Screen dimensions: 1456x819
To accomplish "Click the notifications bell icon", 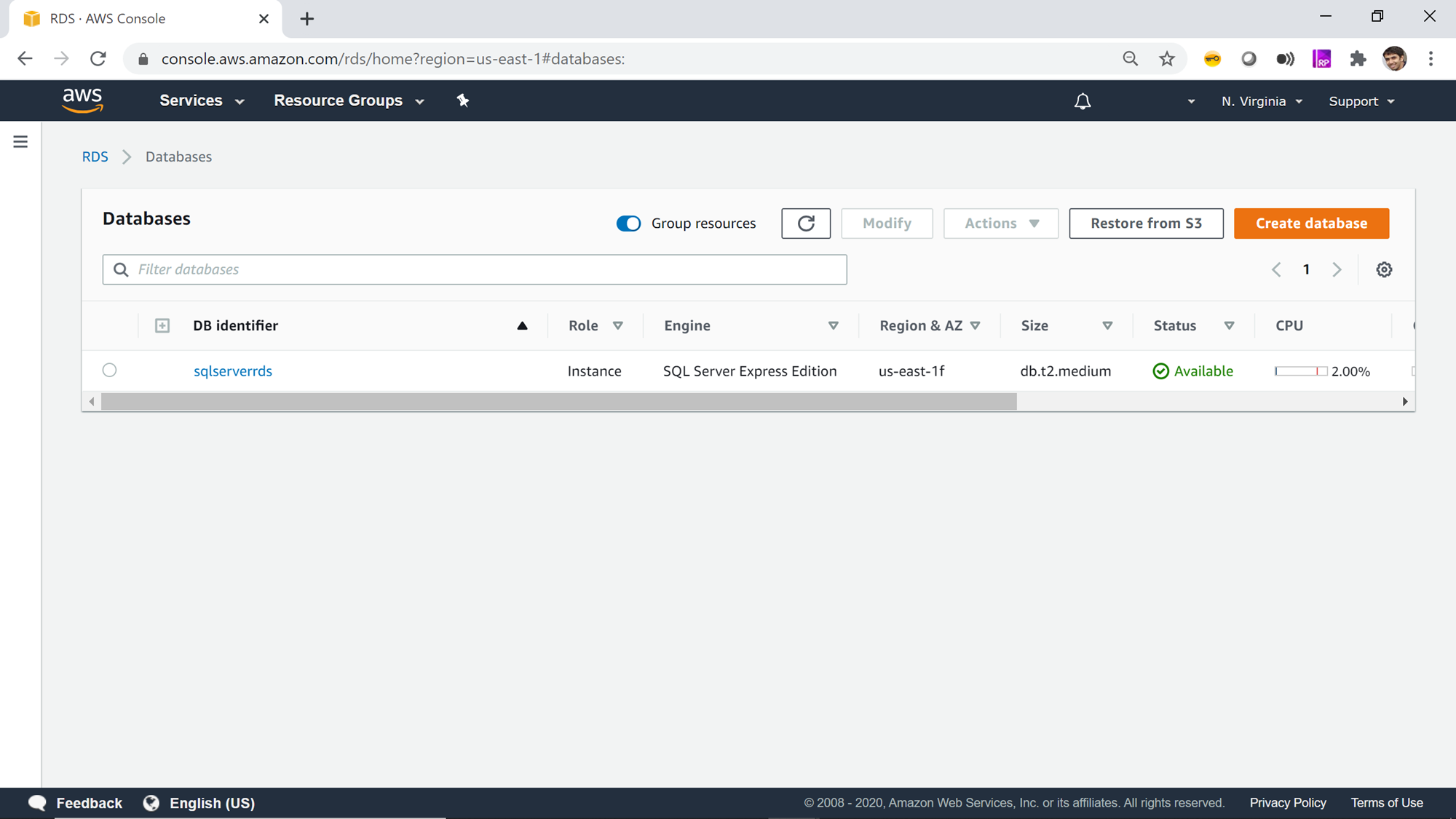I will (1083, 101).
